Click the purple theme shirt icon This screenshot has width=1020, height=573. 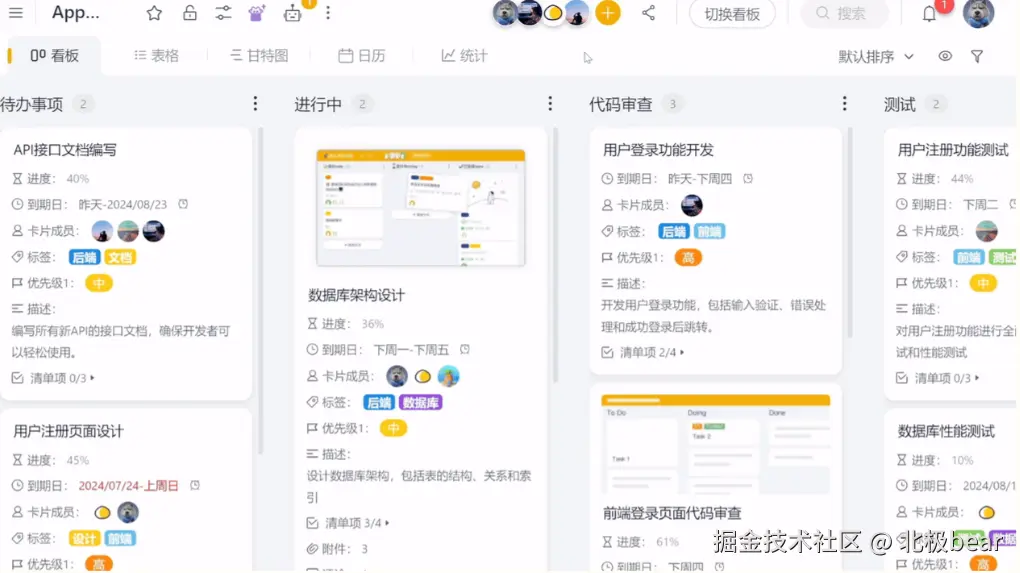(257, 13)
